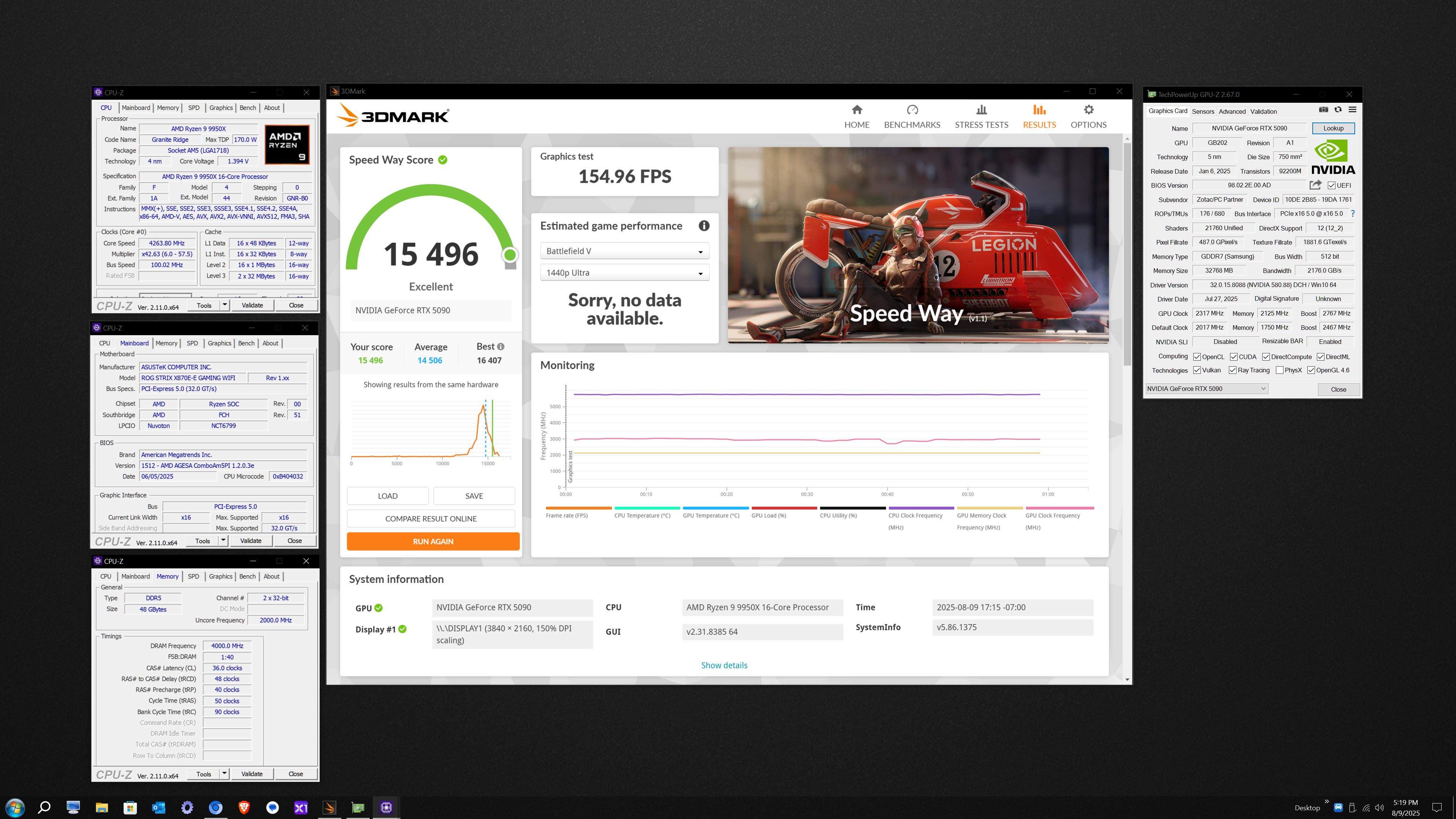The height and width of the screenshot is (819, 1456).
Task: Open the volume control in system tray
Action: [1380, 808]
